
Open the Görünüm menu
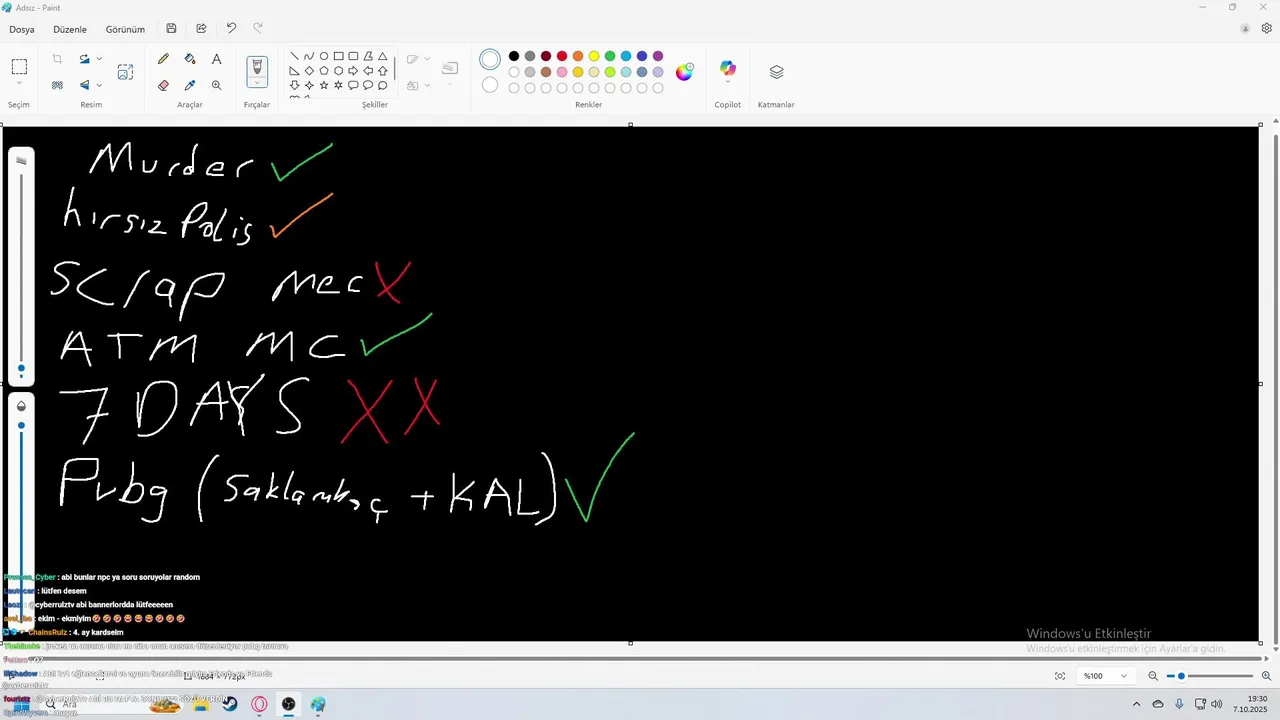click(125, 29)
